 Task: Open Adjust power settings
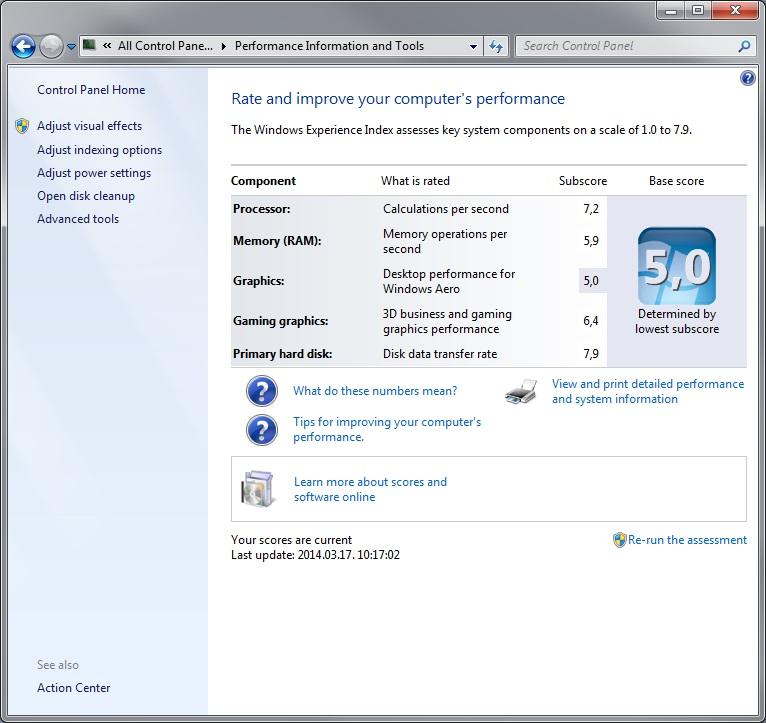(x=94, y=173)
